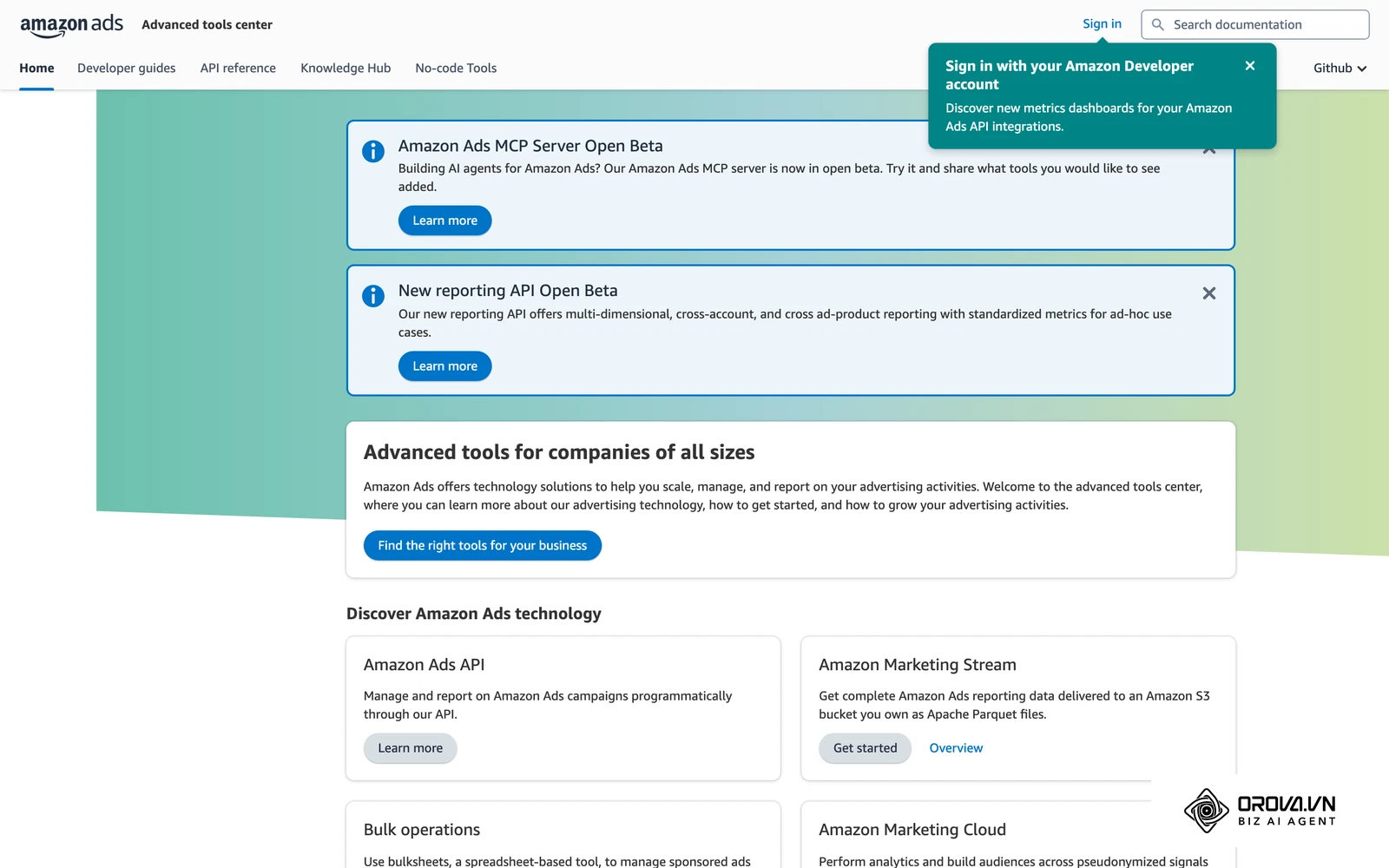Go to API reference tab

coord(238,68)
